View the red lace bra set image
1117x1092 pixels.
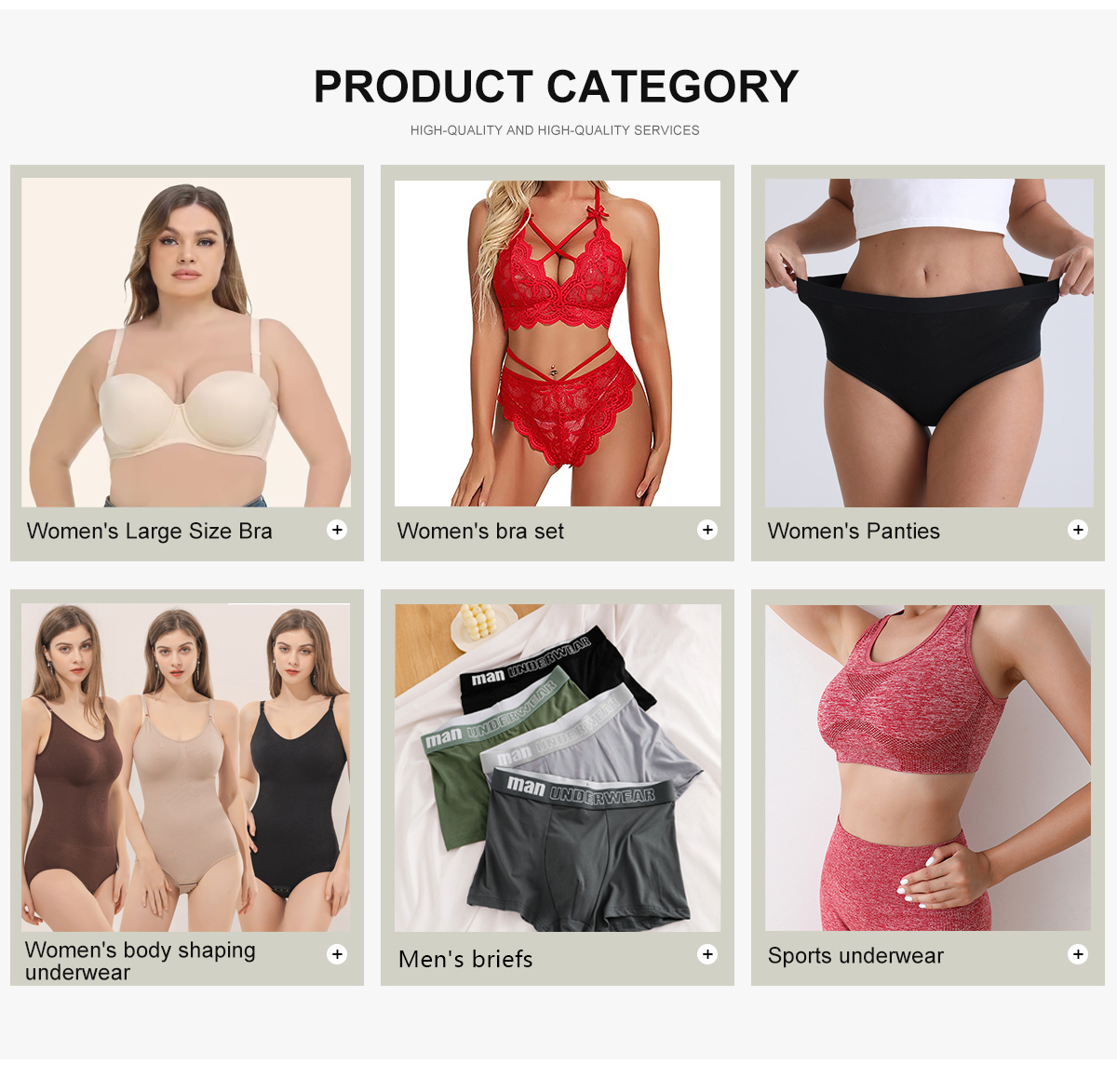pyautogui.click(x=558, y=343)
